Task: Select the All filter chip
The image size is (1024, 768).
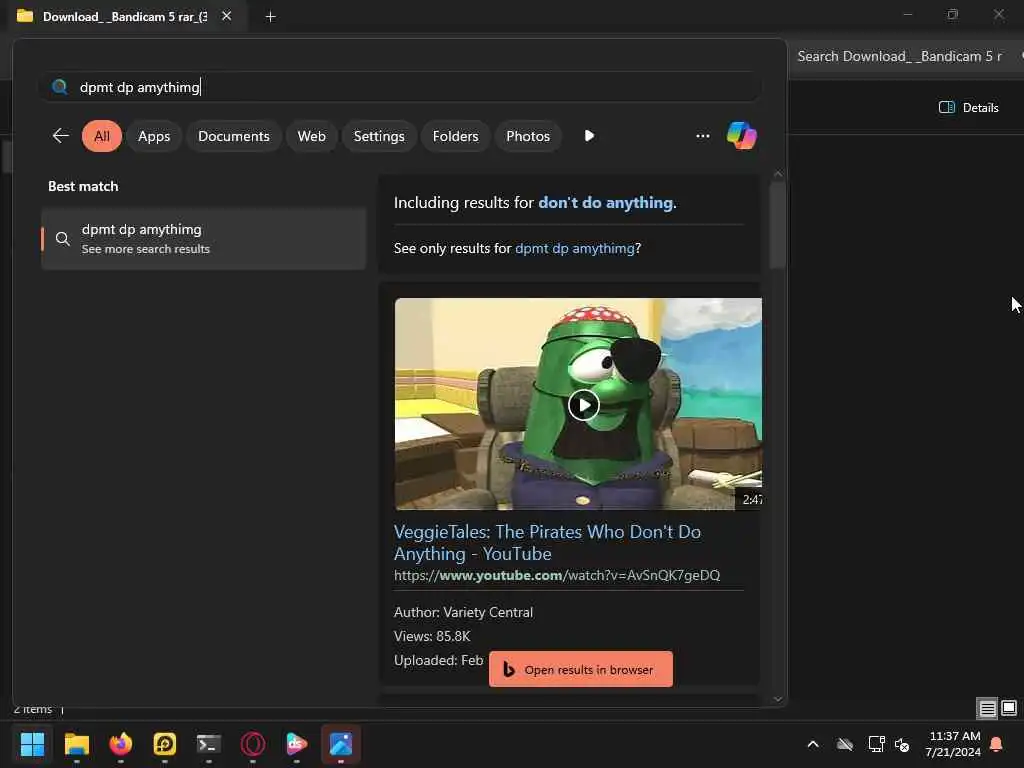Action: [x=102, y=136]
